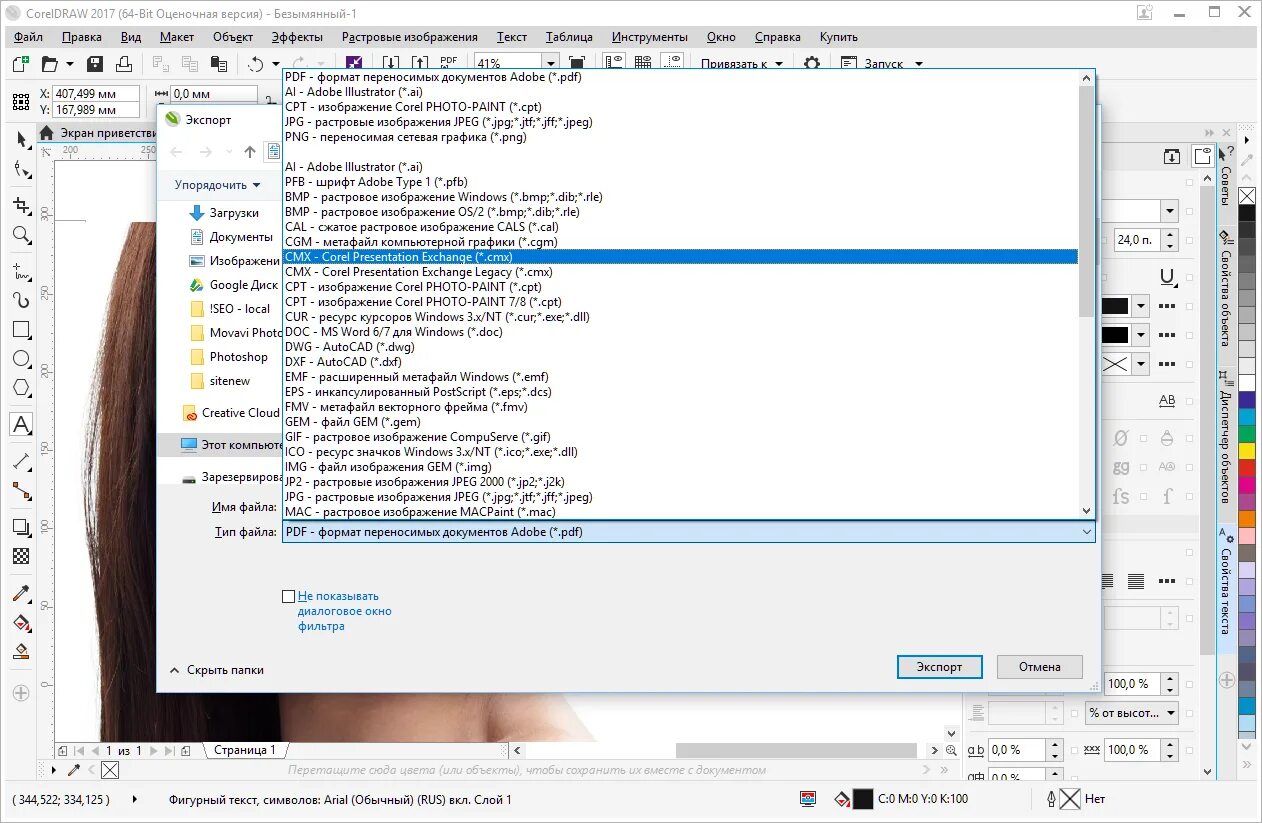Open the 'Файл' menu
Screen dimensions: 1262x823
coord(28,37)
